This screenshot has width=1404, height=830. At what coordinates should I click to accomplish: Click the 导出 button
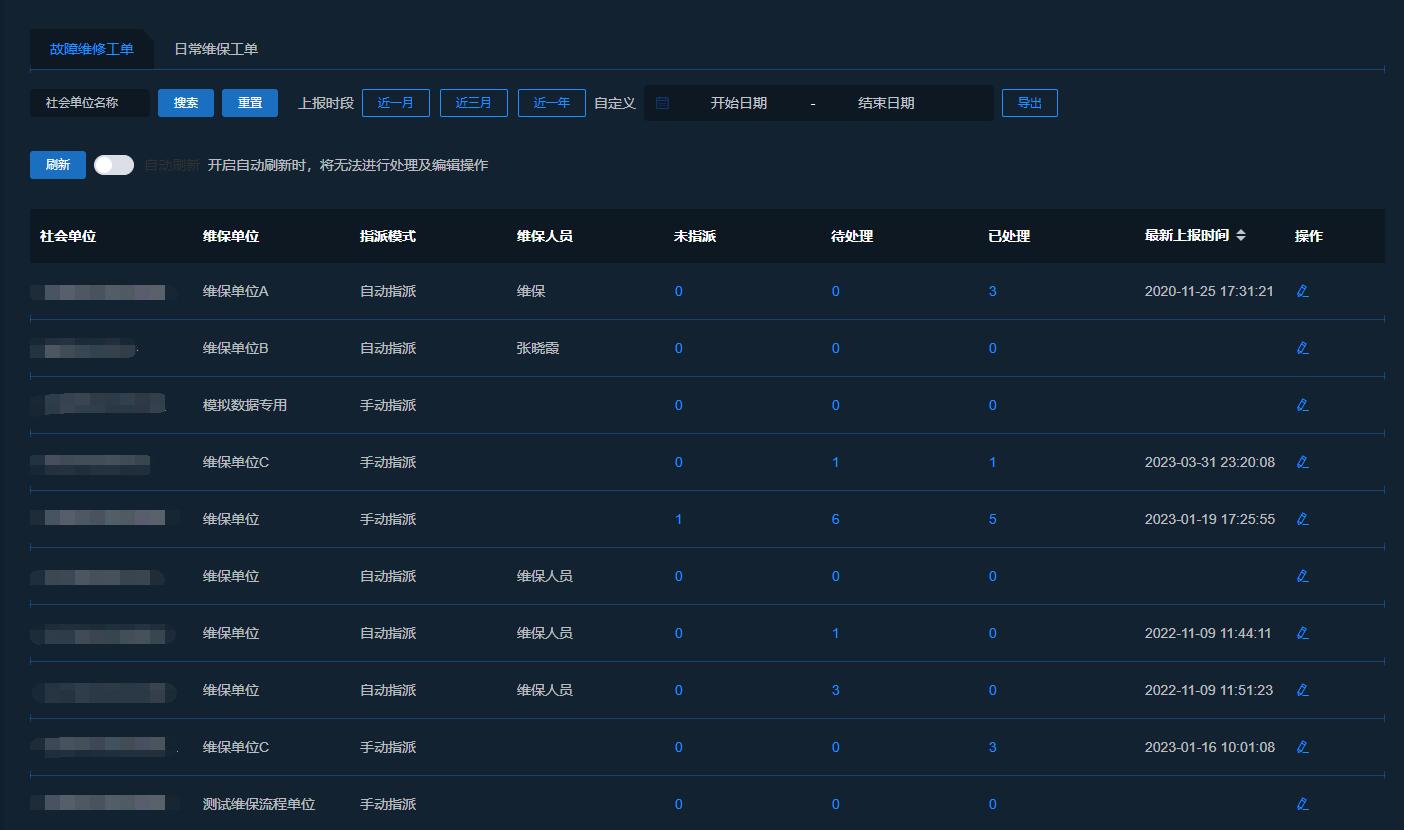point(1030,103)
